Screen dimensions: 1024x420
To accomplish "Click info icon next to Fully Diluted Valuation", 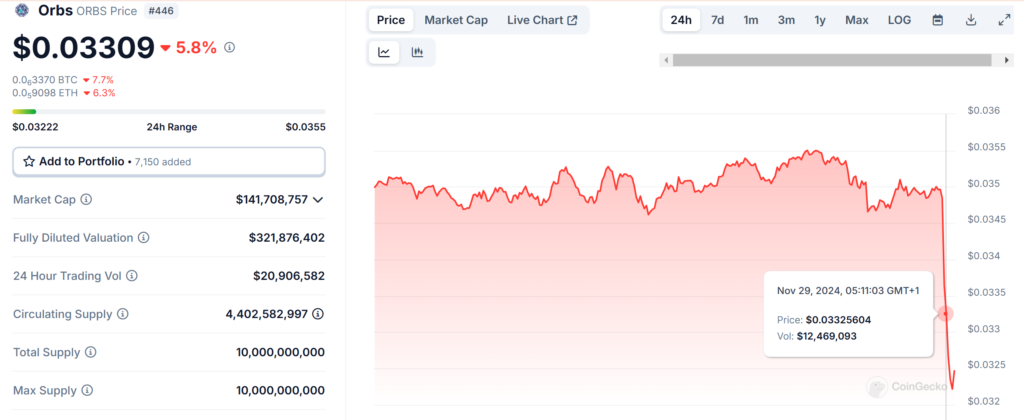I will [144, 238].
